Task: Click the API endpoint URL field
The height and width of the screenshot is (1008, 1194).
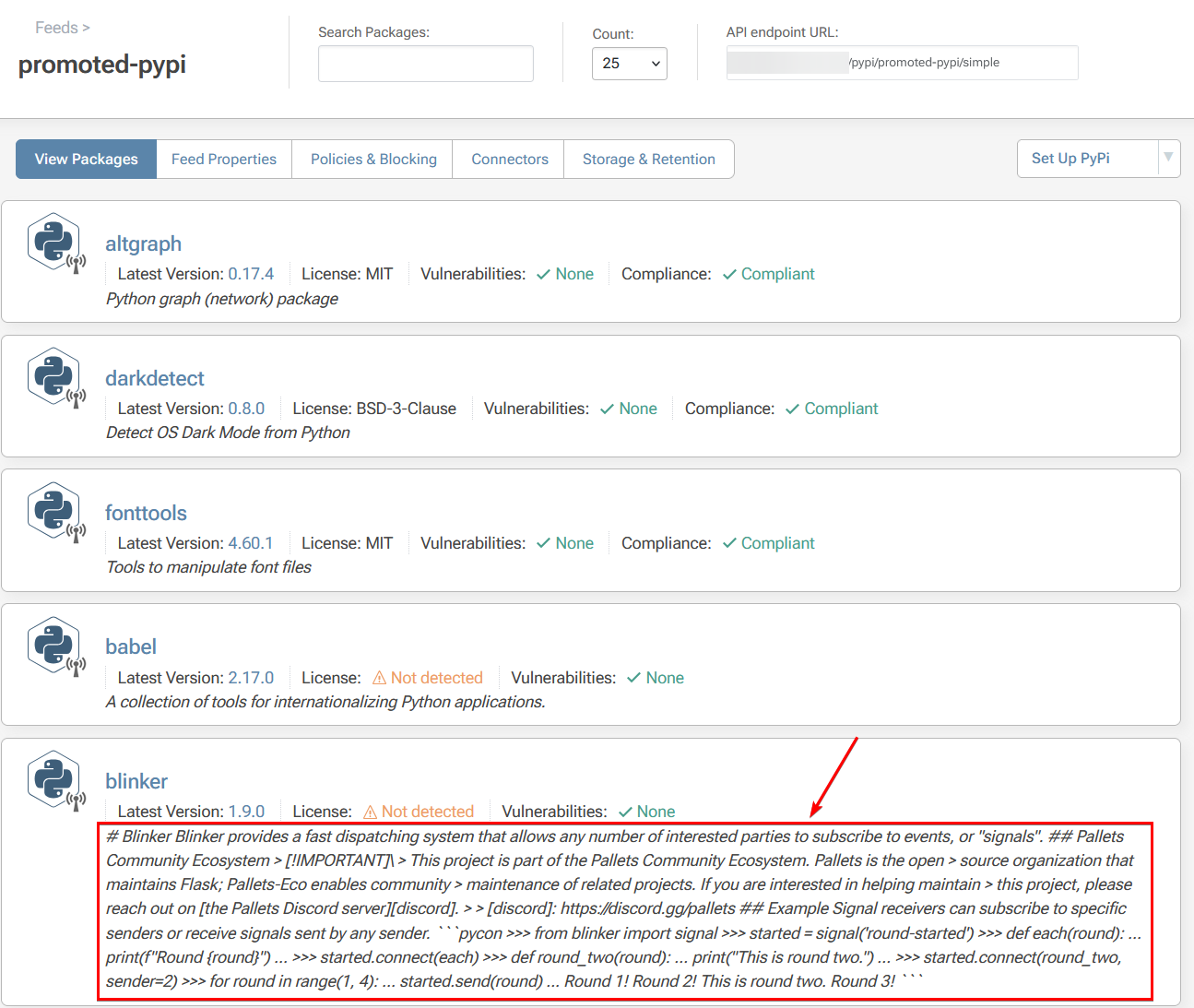Action: [902, 63]
